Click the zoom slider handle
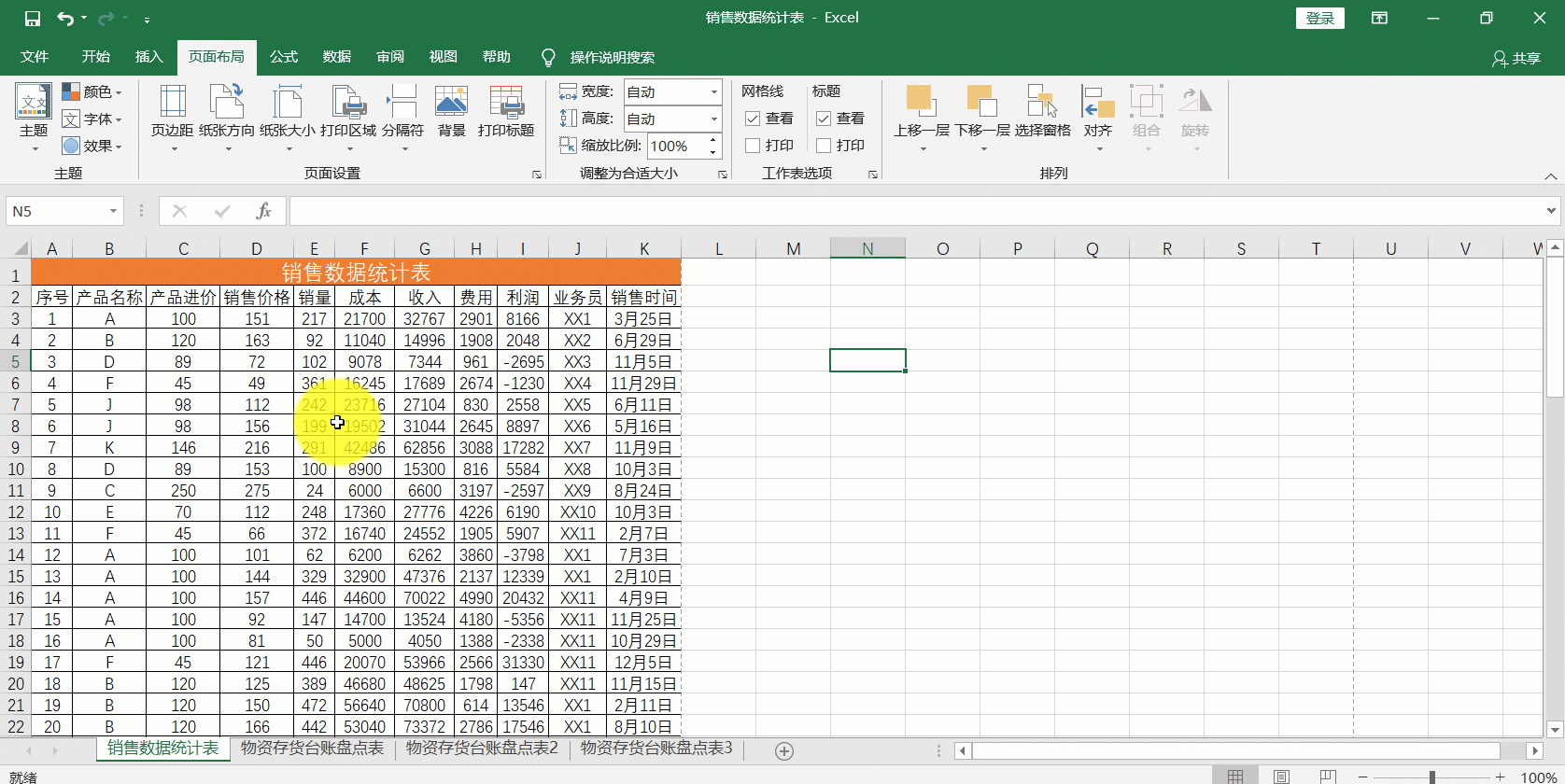This screenshot has height=784, width=1565. 1431,777
